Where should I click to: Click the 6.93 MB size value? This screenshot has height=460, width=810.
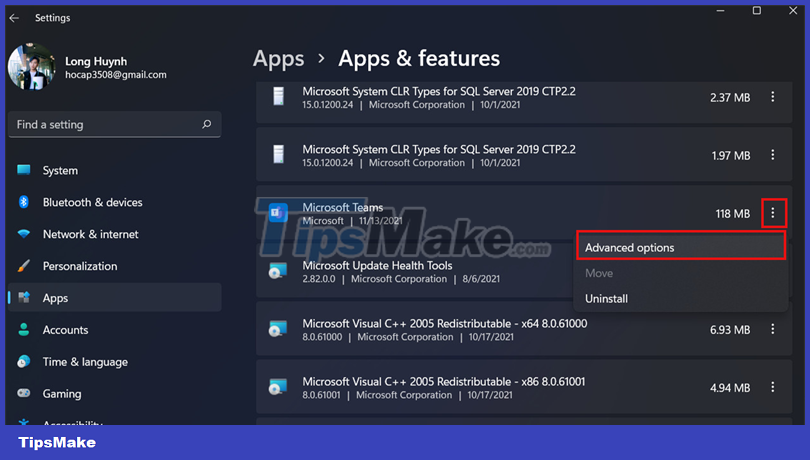pyautogui.click(x=730, y=330)
